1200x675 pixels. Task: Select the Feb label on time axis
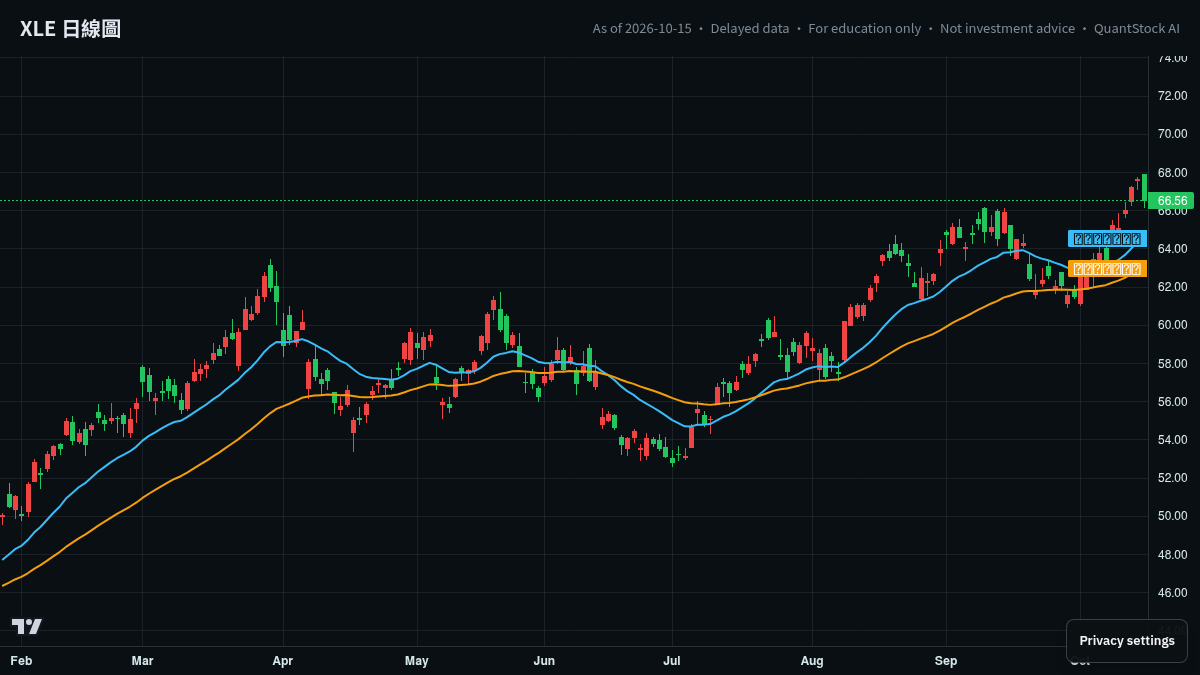coord(21,661)
